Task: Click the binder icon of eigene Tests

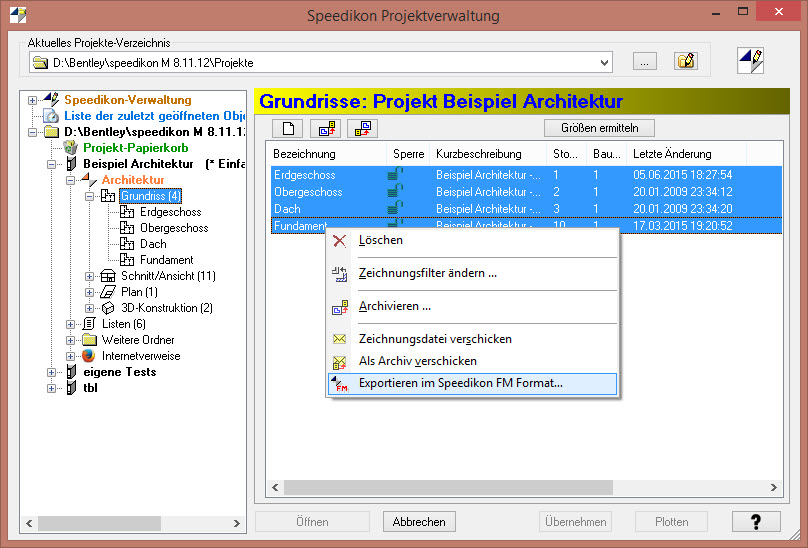Action: 71,372
